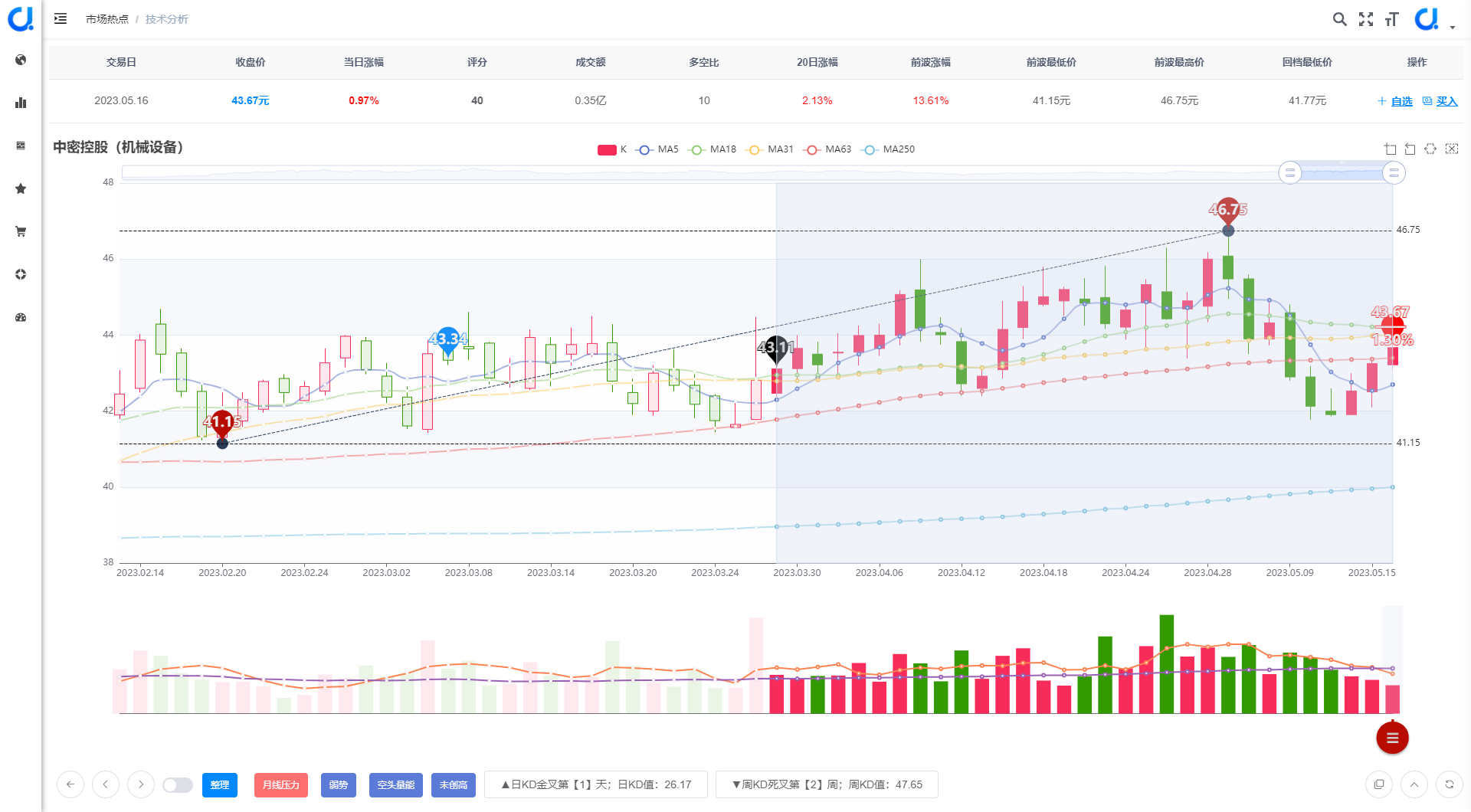The height and width of the screenshot is (812, 1471).
Task: Click the 弱势 tag button
Action: (x=339, y=785)
